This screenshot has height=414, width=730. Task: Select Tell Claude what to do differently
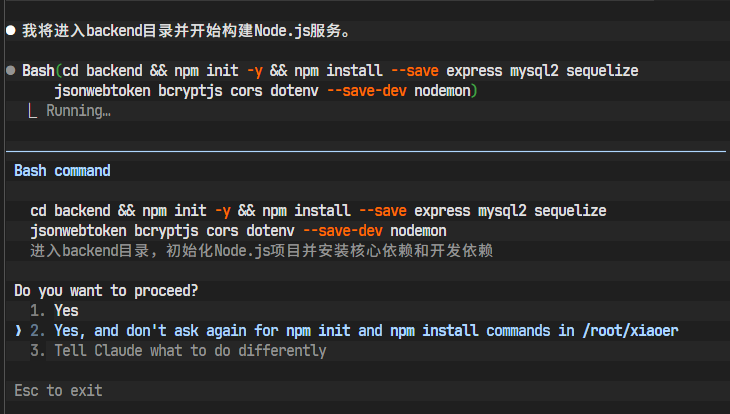tap(178, 351)
